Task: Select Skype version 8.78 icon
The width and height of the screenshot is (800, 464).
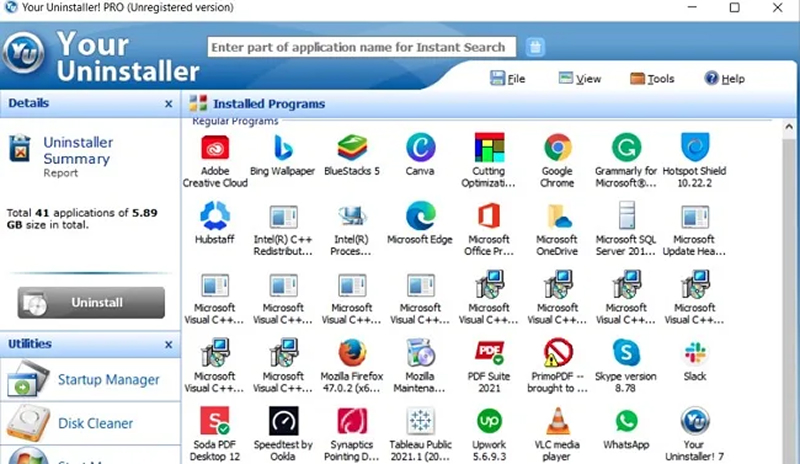Action: pos(626,353)
